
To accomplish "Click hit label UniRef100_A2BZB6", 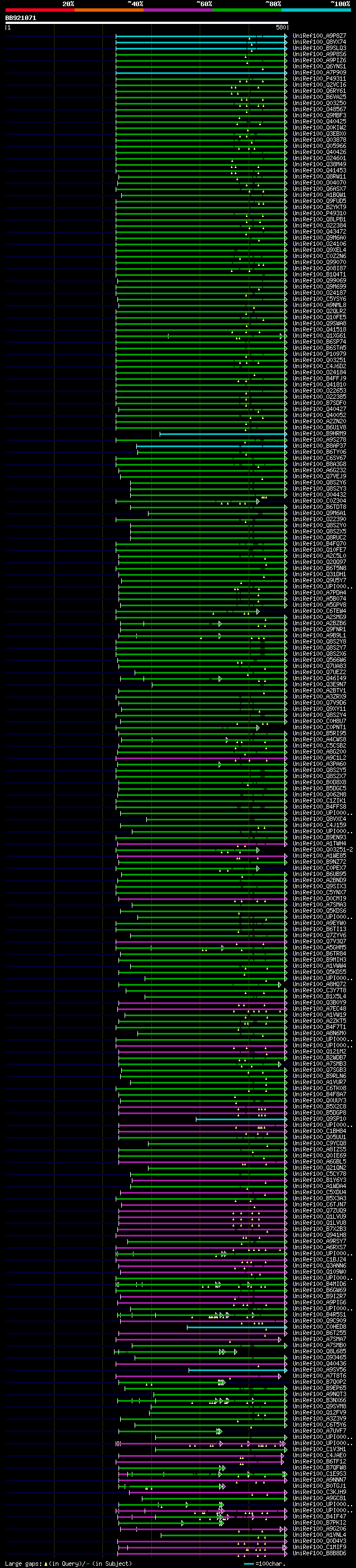I will pos(319,623).
